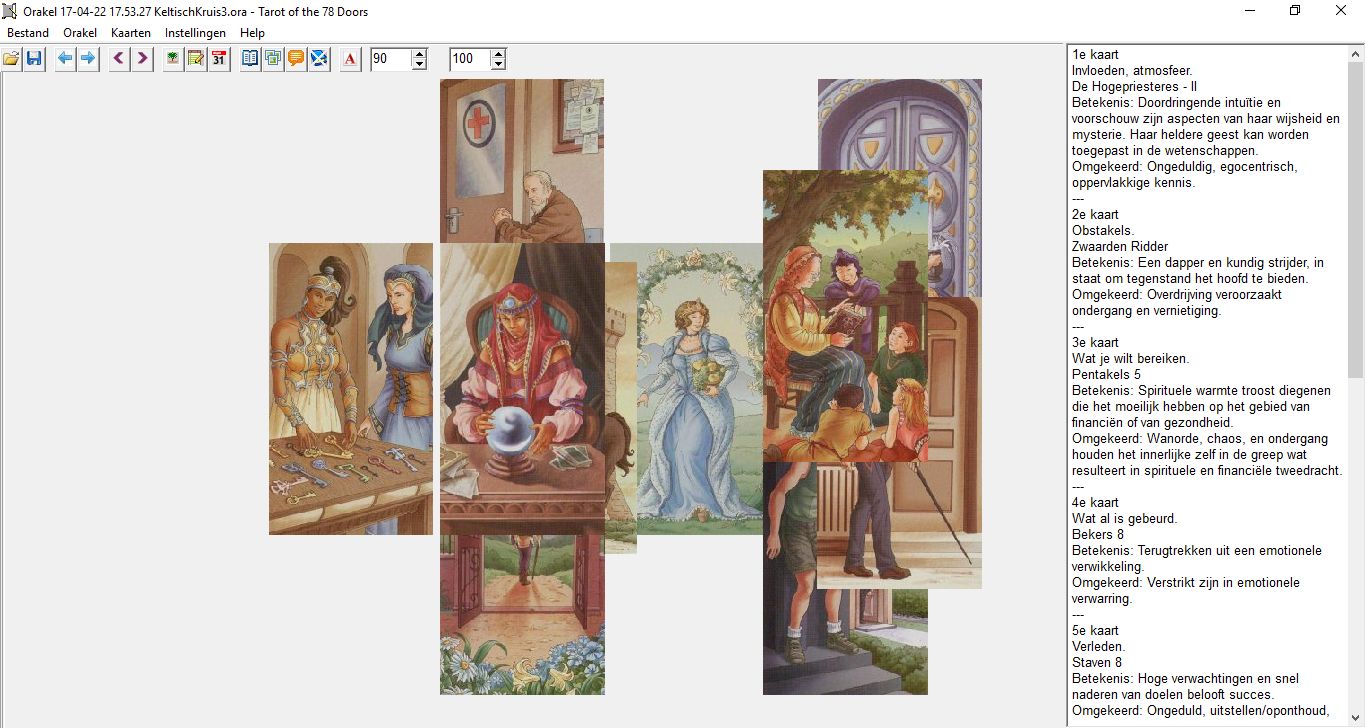Click the '1e kaart' heading text
Screen dimensions: 1366x728
(1095, 55)
